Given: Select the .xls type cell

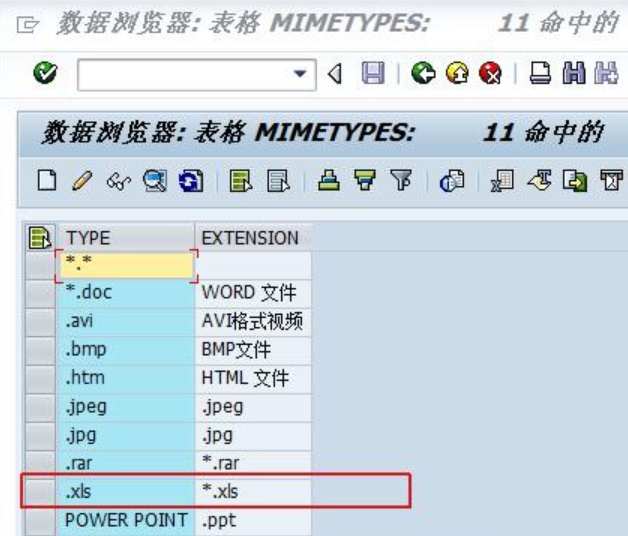Looking at the screenshot, I should (x=127, y=492).
